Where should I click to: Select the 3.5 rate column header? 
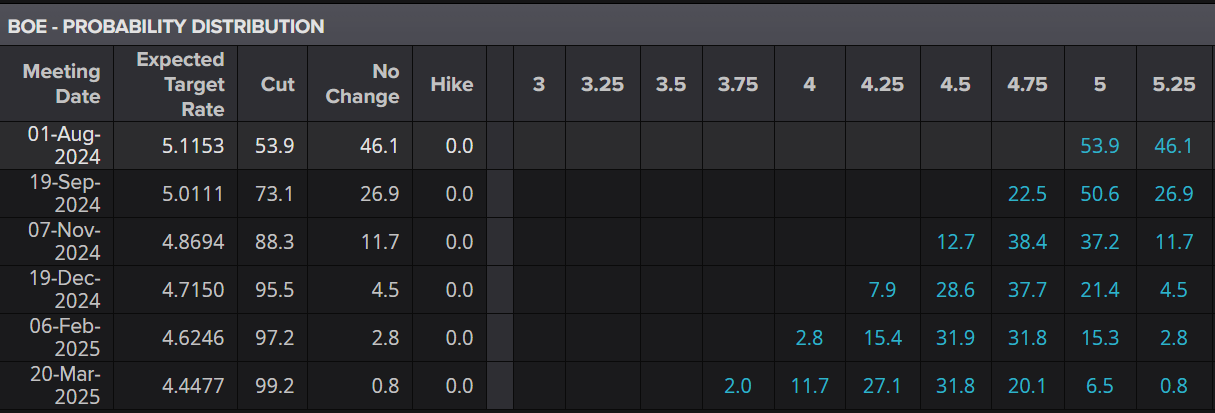coord(671,84)
